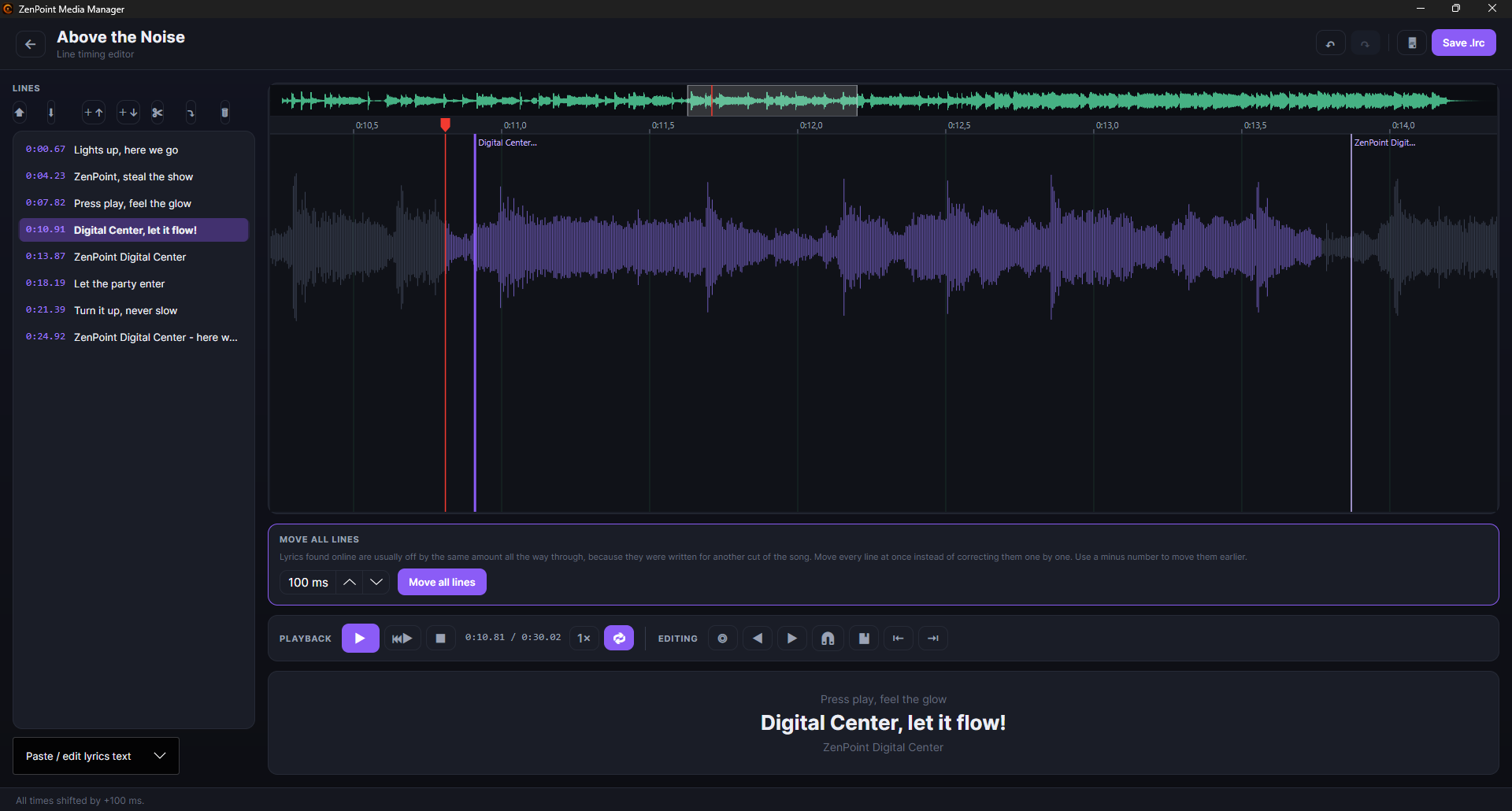This screenshot has height=811, width=1512.
Task: Click the redo arrow icon
Action: 1365,43
